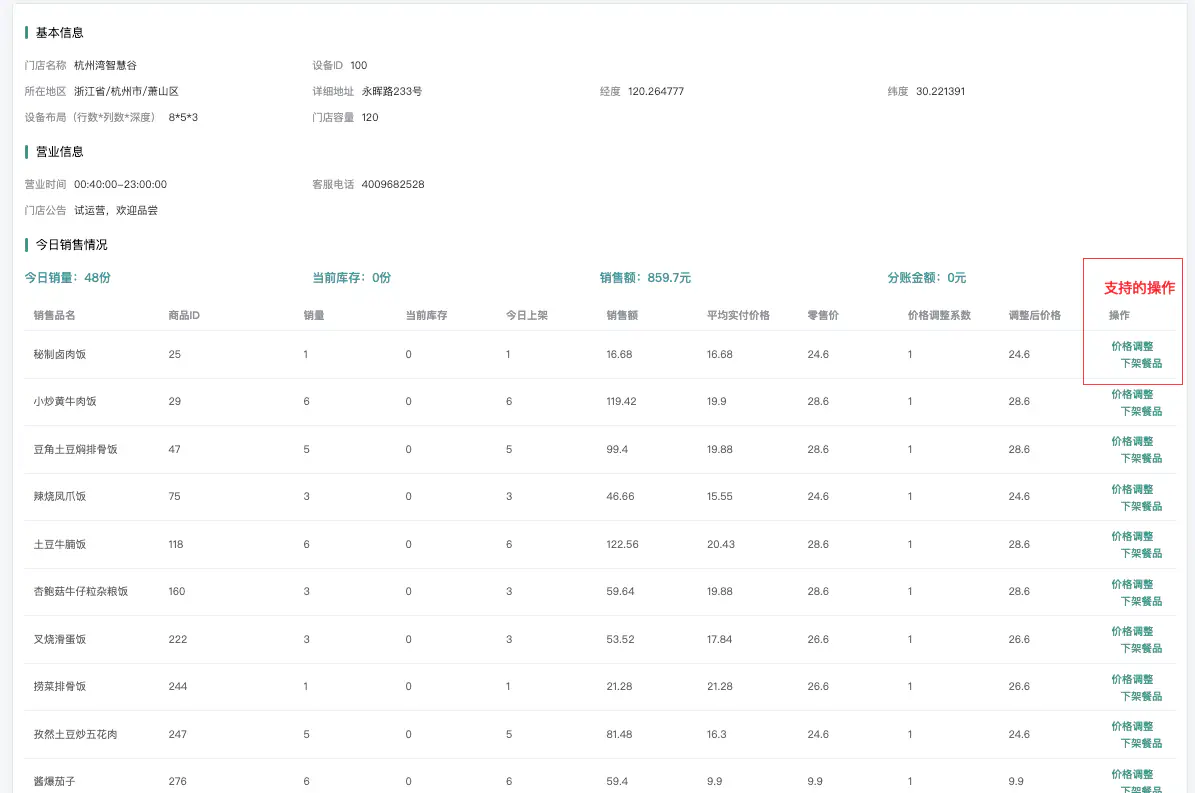The height and width of the screenshot is (793, 1195).
Task: Open 价格调整 for 孜然土豆炒五花肉
Action: coord(1132,727)
